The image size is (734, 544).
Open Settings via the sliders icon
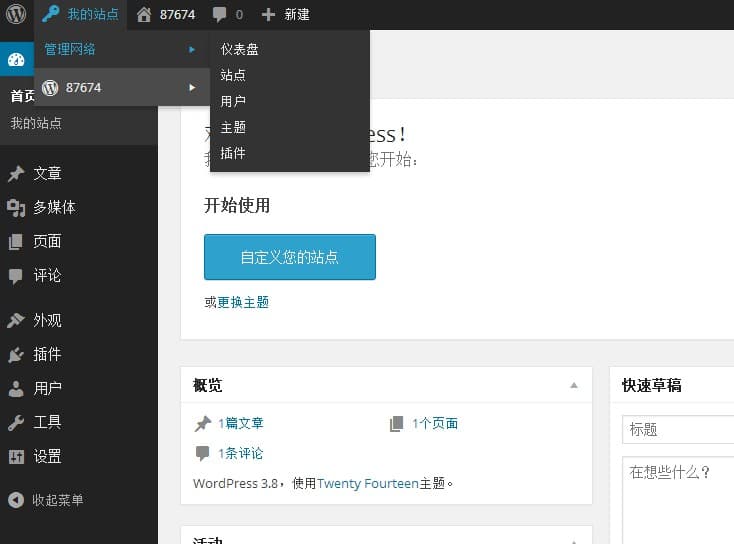(16, 457)
